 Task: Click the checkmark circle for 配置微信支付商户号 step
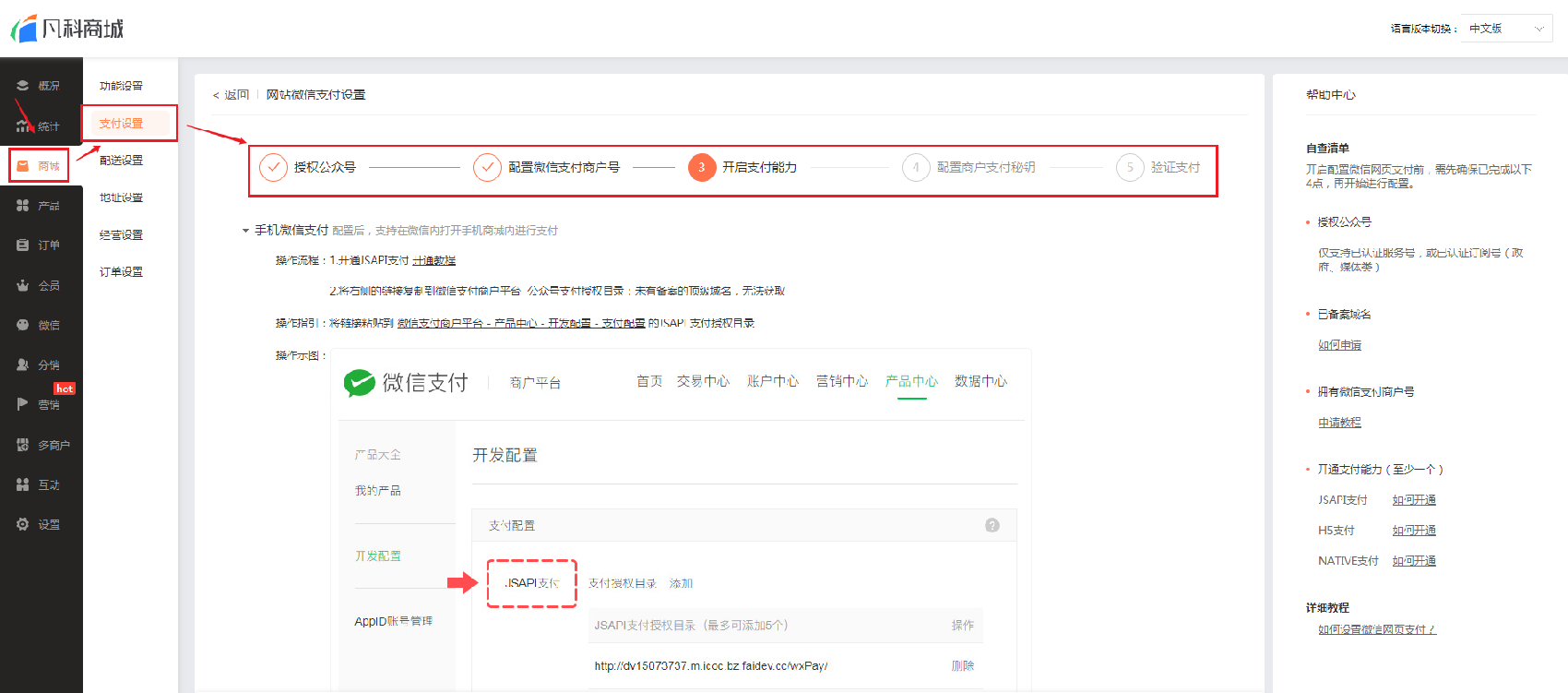(x=487, y=167)
